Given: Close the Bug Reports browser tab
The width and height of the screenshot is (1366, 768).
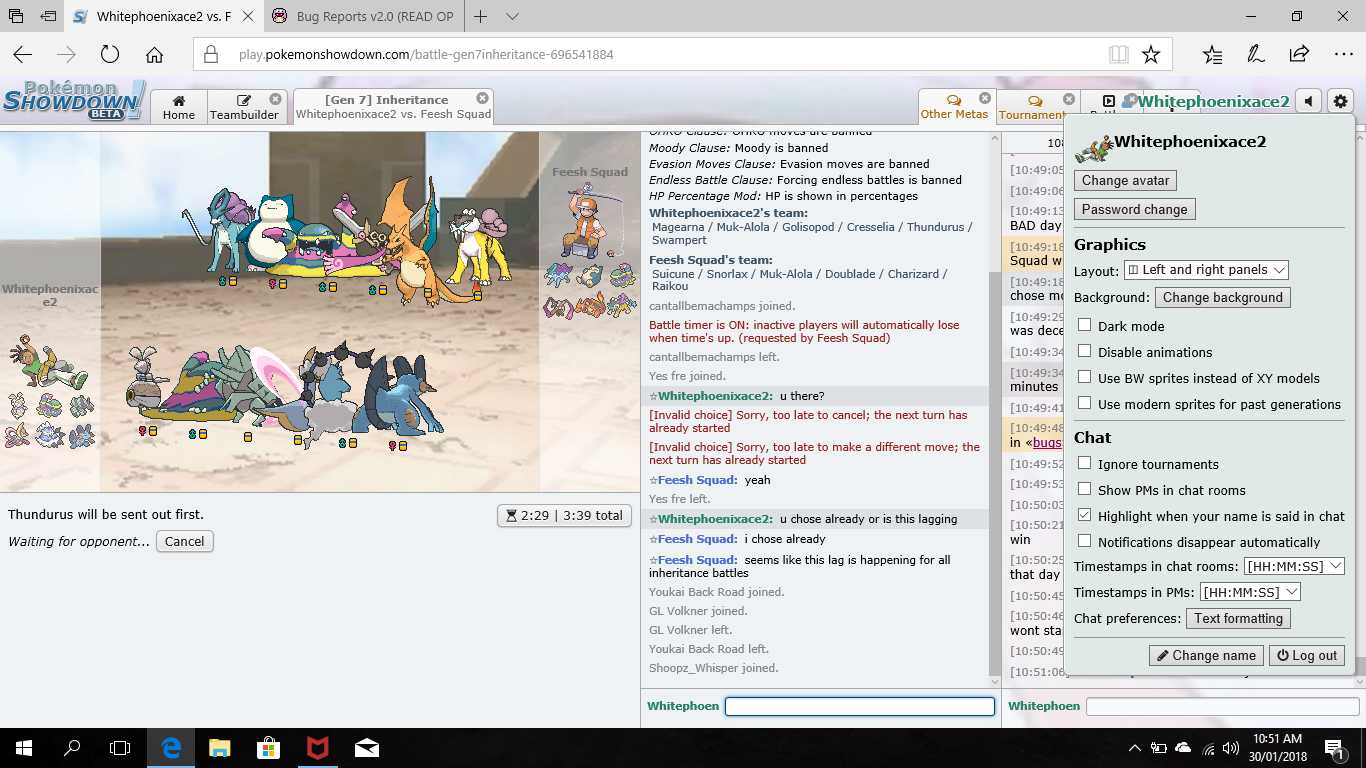Looking at the screenshot, I should point(447,17).
